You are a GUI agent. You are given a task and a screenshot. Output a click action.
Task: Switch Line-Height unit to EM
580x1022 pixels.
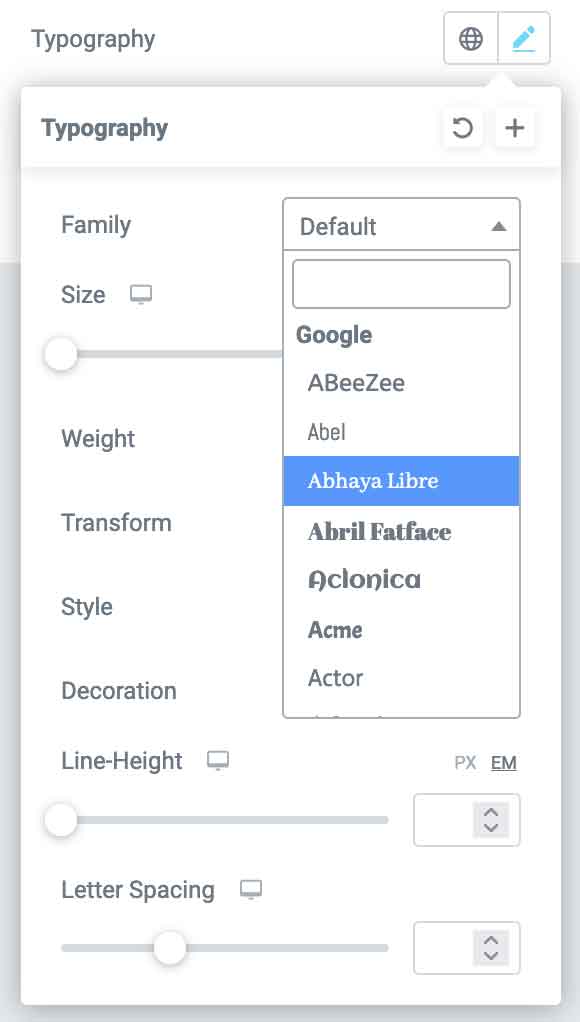pyautogui.click(x=504, y=763)
